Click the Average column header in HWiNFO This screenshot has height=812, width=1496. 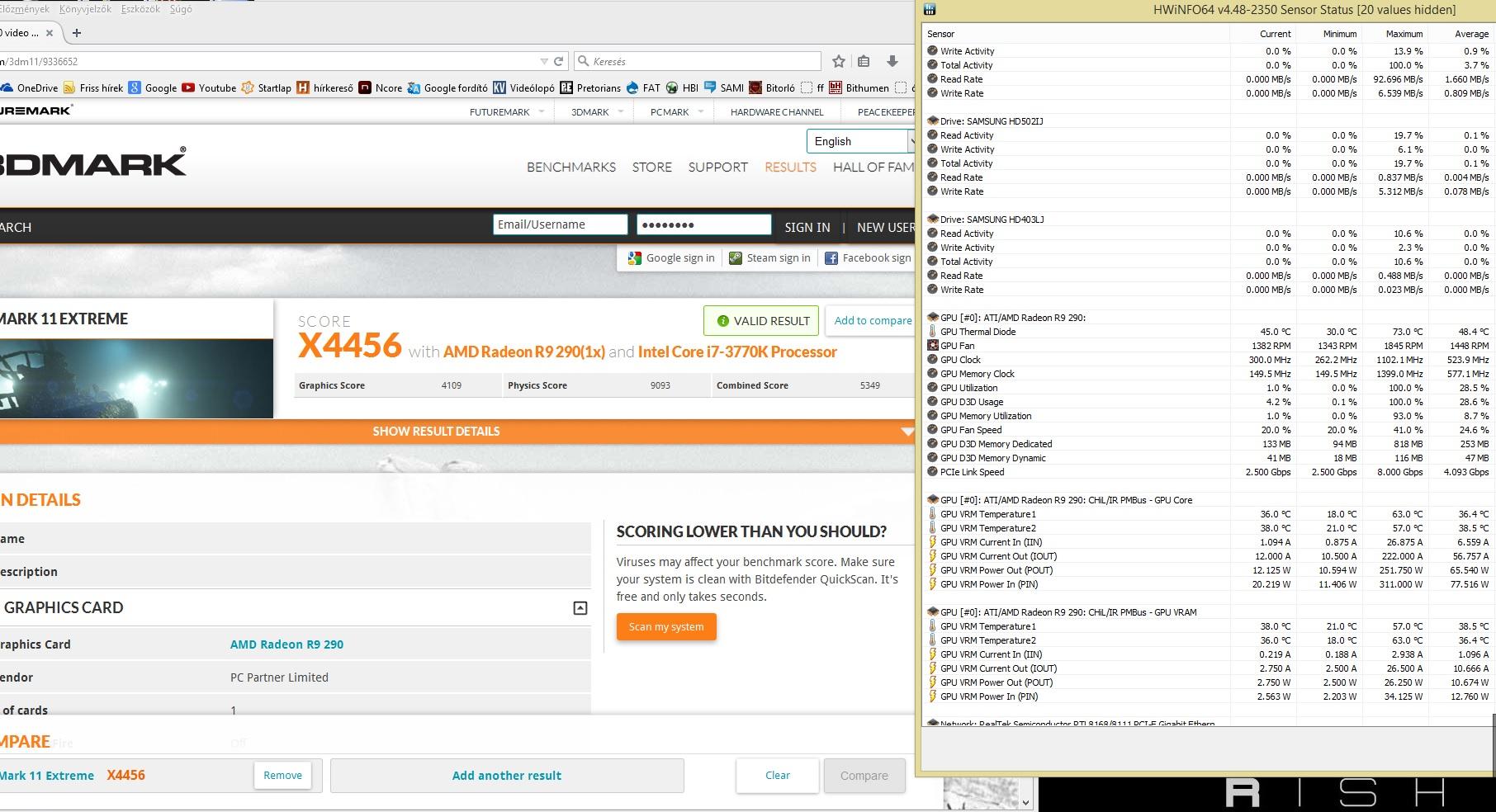(x=1461, y=34)
